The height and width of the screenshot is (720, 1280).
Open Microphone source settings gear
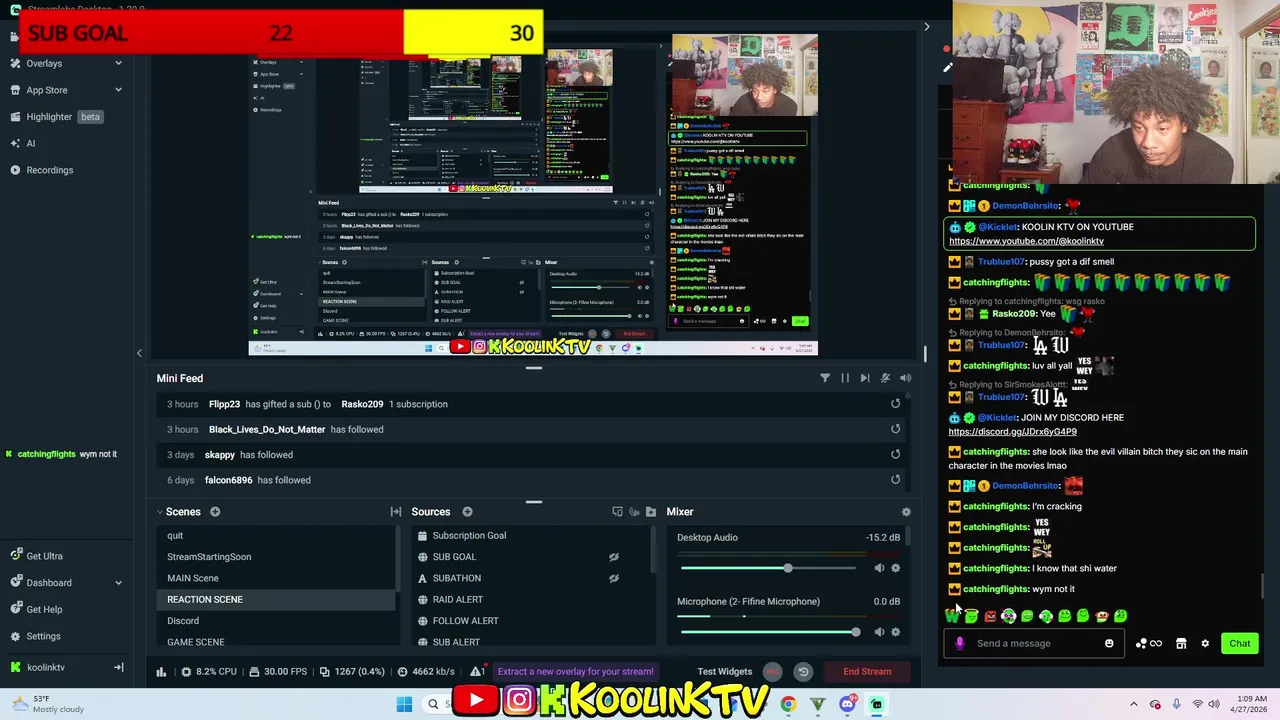click(x=895, y=632)
